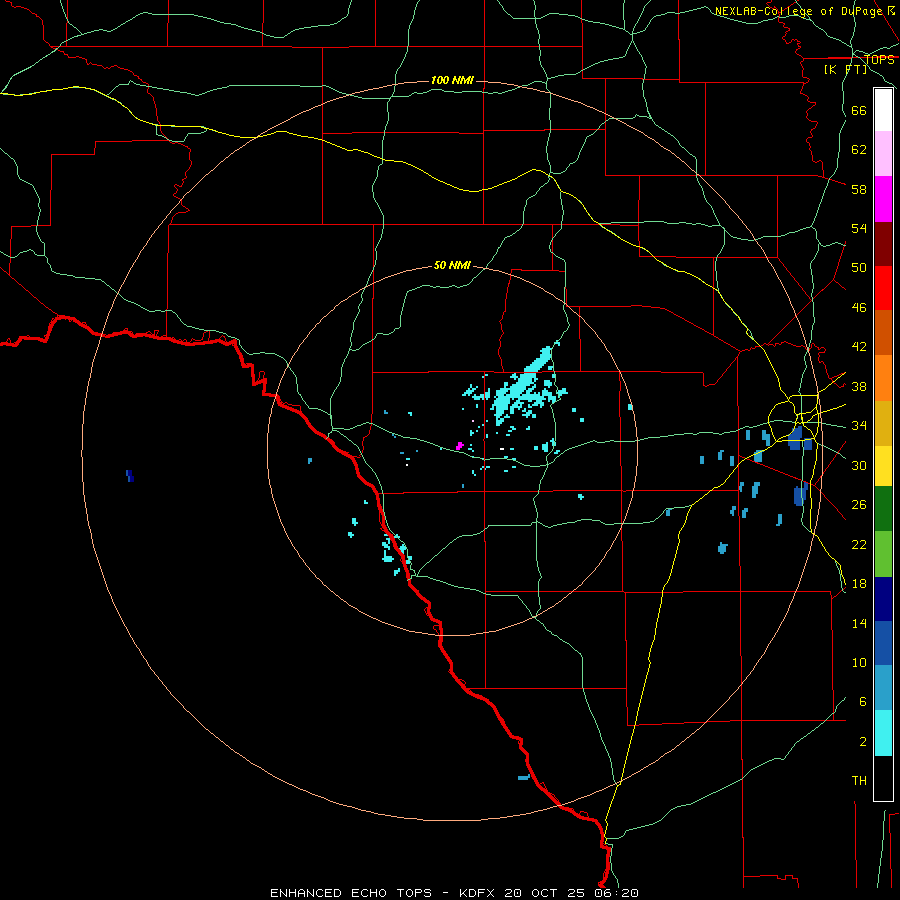Click the gold legend swatch
Screen dimensions: 900x900
tap(883, 423)
